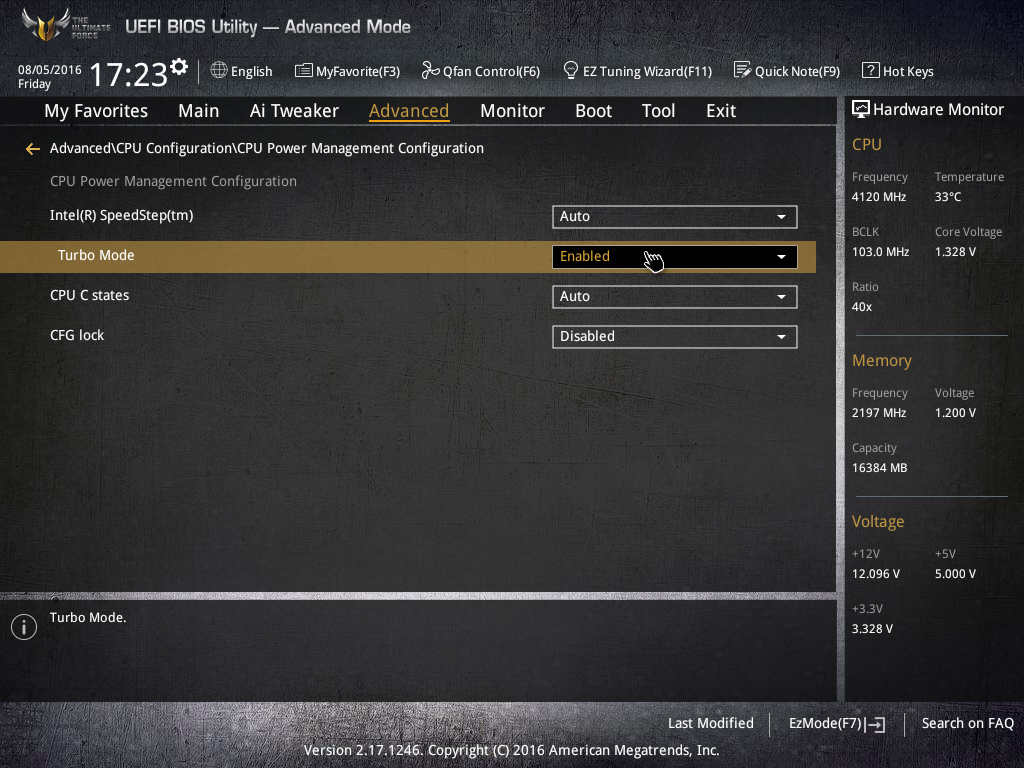Click the EzMode exit arrow icon

(x=875, y=724)
